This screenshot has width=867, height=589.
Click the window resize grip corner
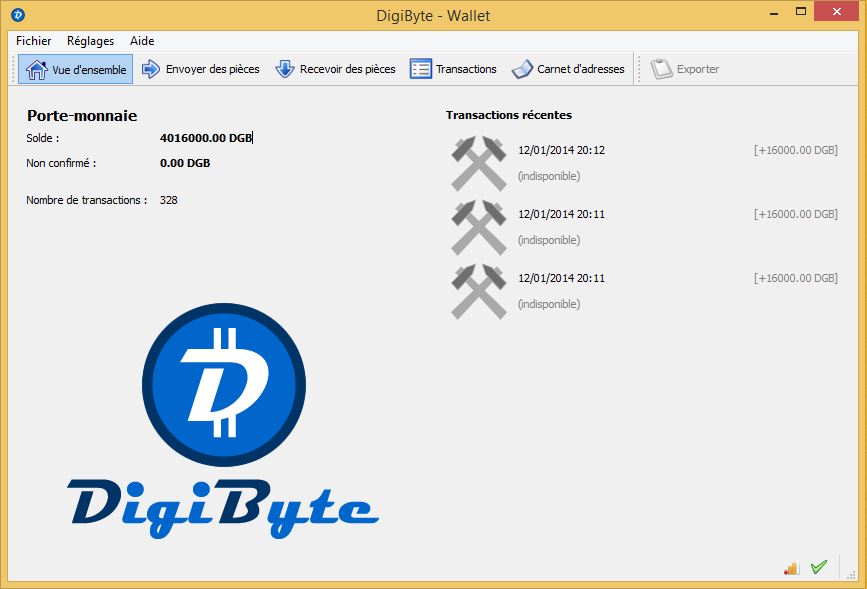[852, 575]
